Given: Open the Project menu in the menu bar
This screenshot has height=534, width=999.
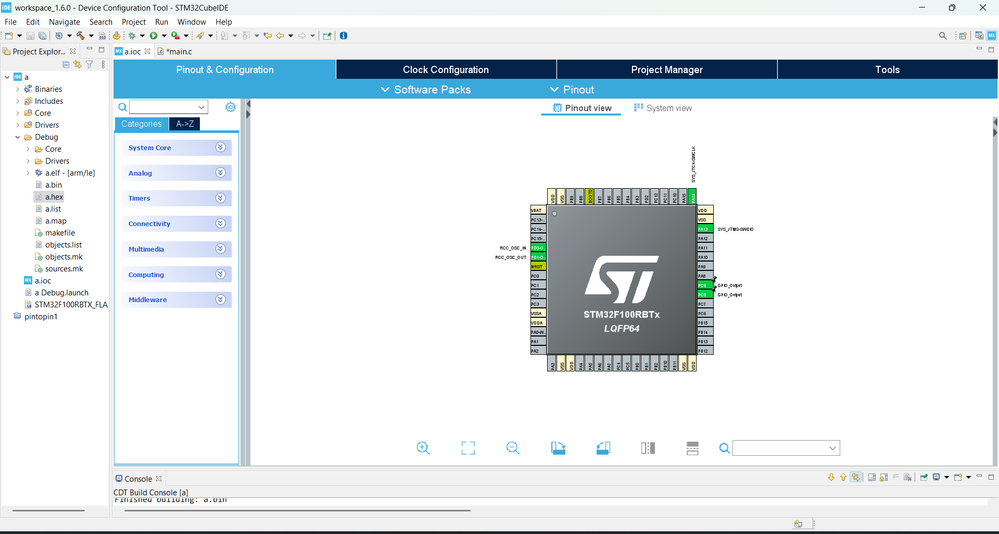Looking at the screenshot, I should coord(133,21).
